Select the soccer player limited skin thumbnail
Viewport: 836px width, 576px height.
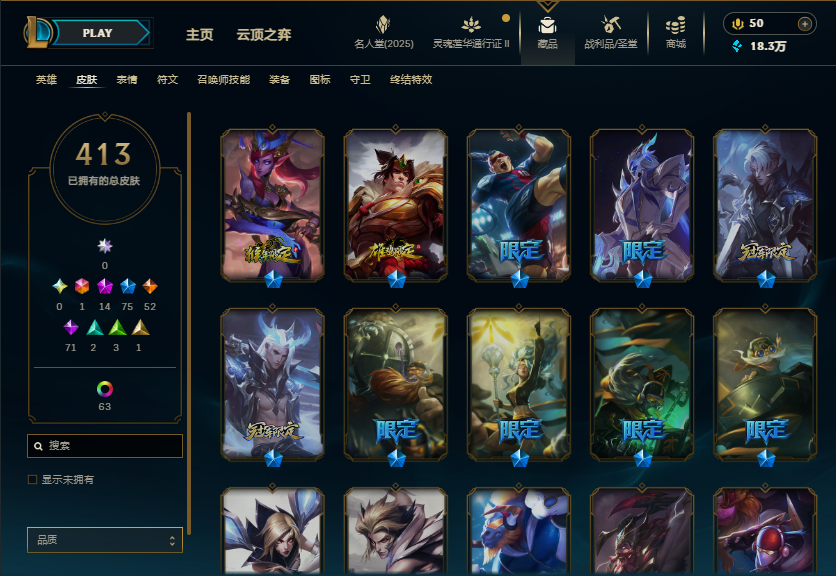coord(519,205)
